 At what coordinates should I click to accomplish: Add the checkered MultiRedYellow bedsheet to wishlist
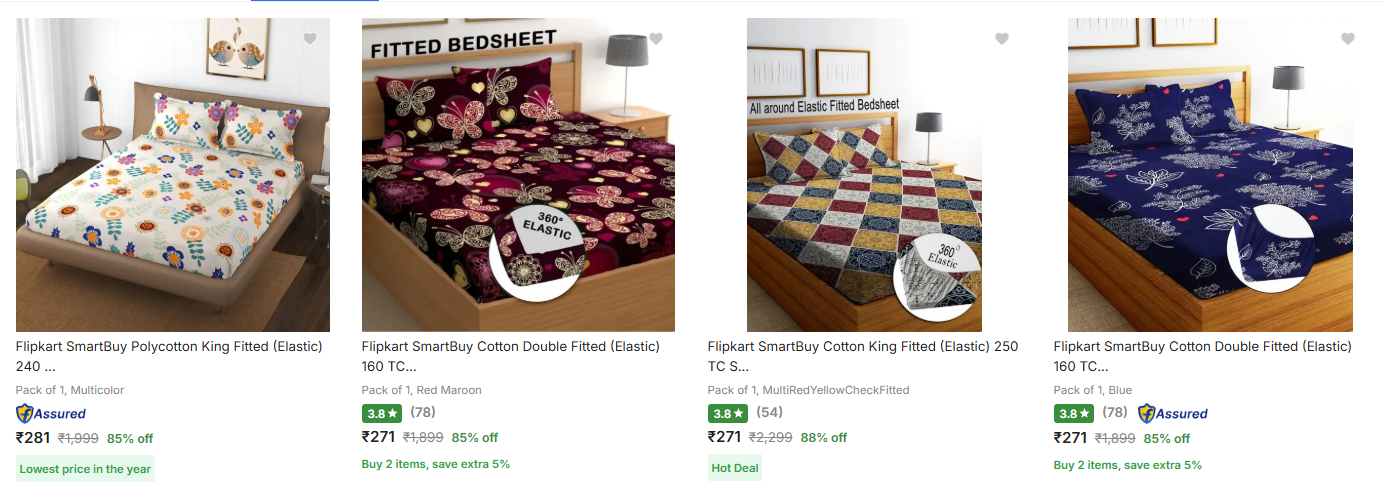1002,39
